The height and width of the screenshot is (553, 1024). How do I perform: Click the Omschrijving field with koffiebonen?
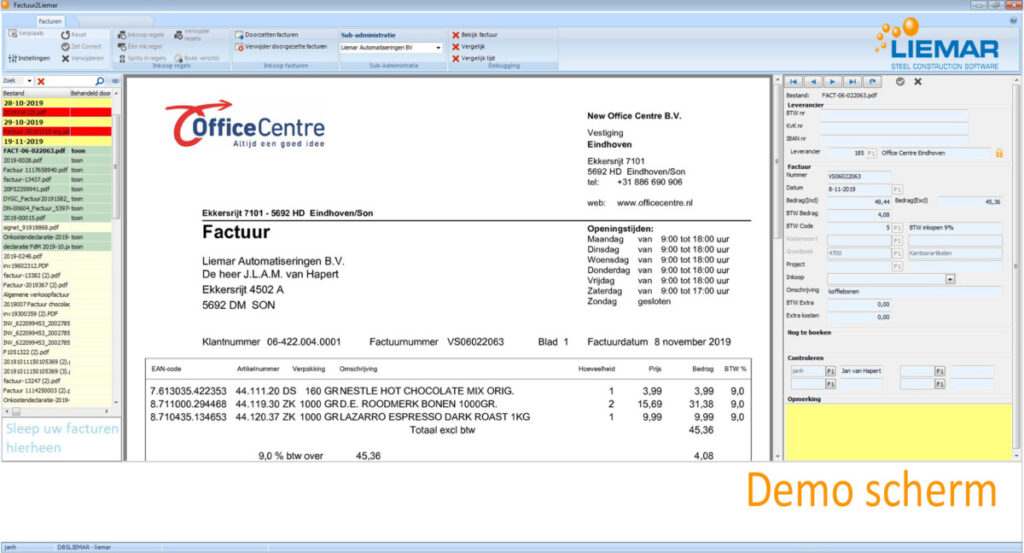tap(914, 291)
